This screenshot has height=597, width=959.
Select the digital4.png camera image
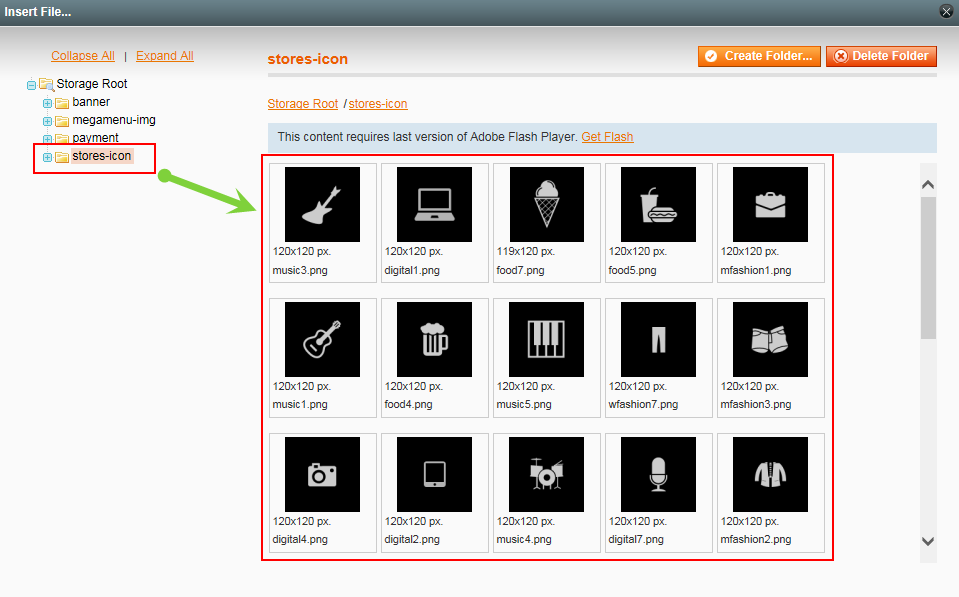pyautogui.click(x=322, y=474)
